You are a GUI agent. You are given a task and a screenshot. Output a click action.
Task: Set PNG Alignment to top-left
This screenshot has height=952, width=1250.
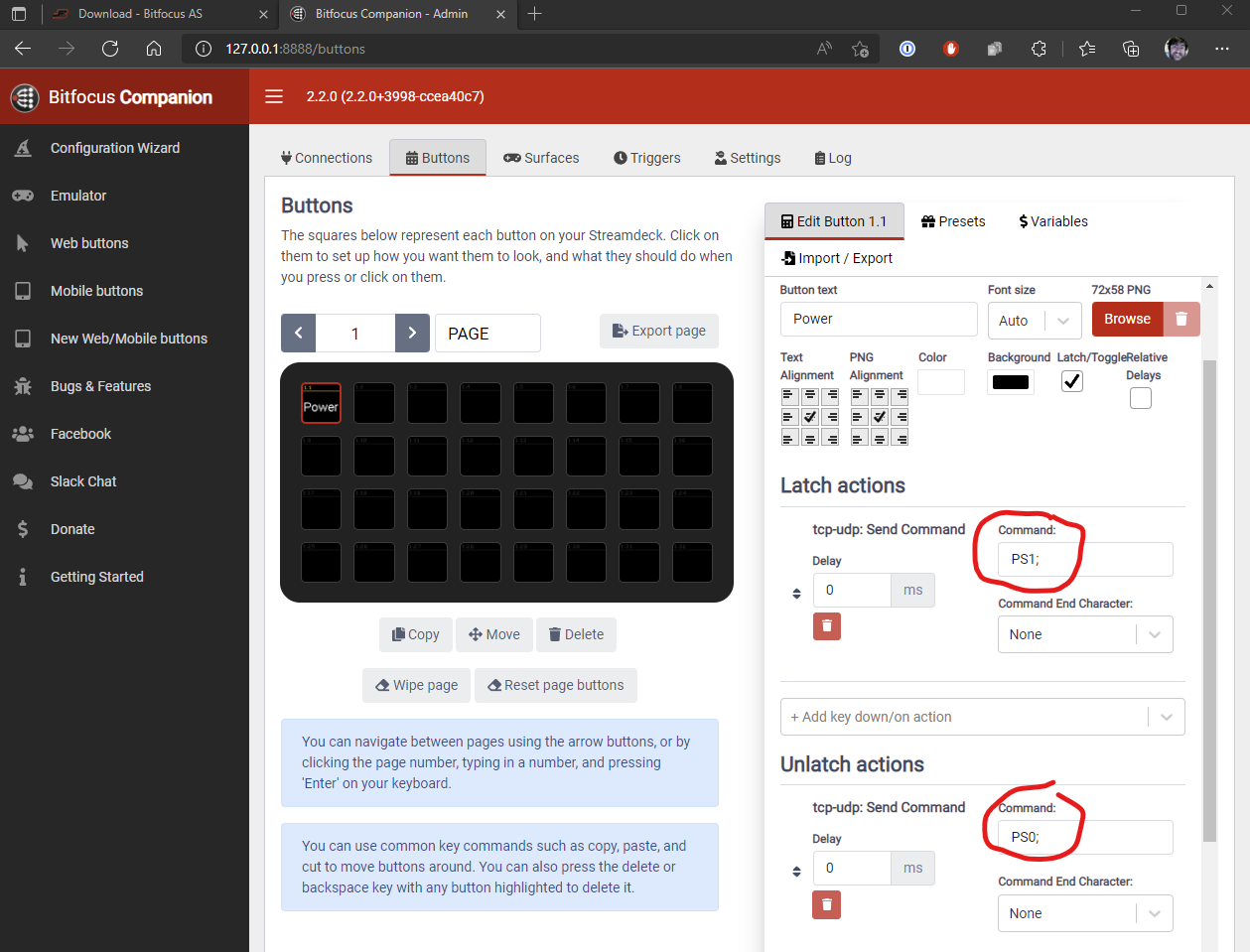point(859,395)
